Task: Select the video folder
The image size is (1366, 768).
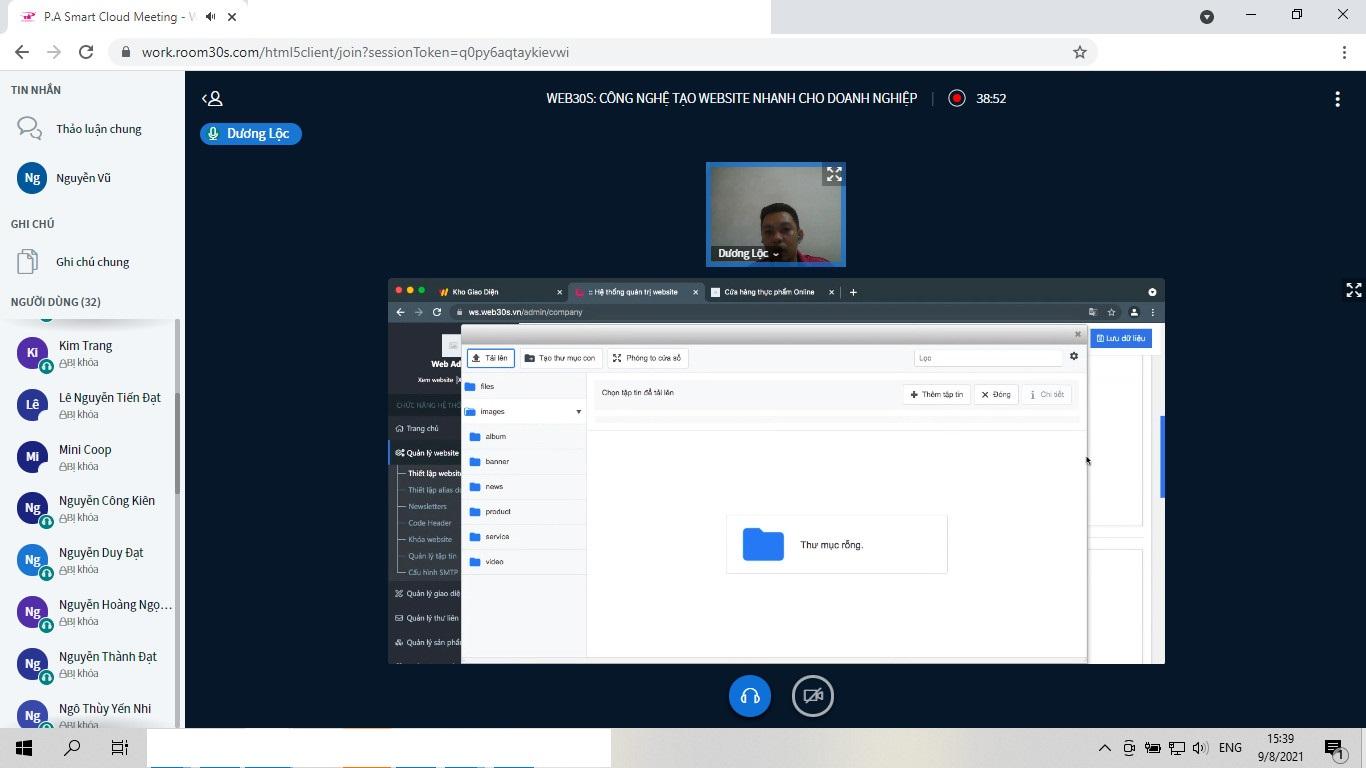Action: pos(524,562)
